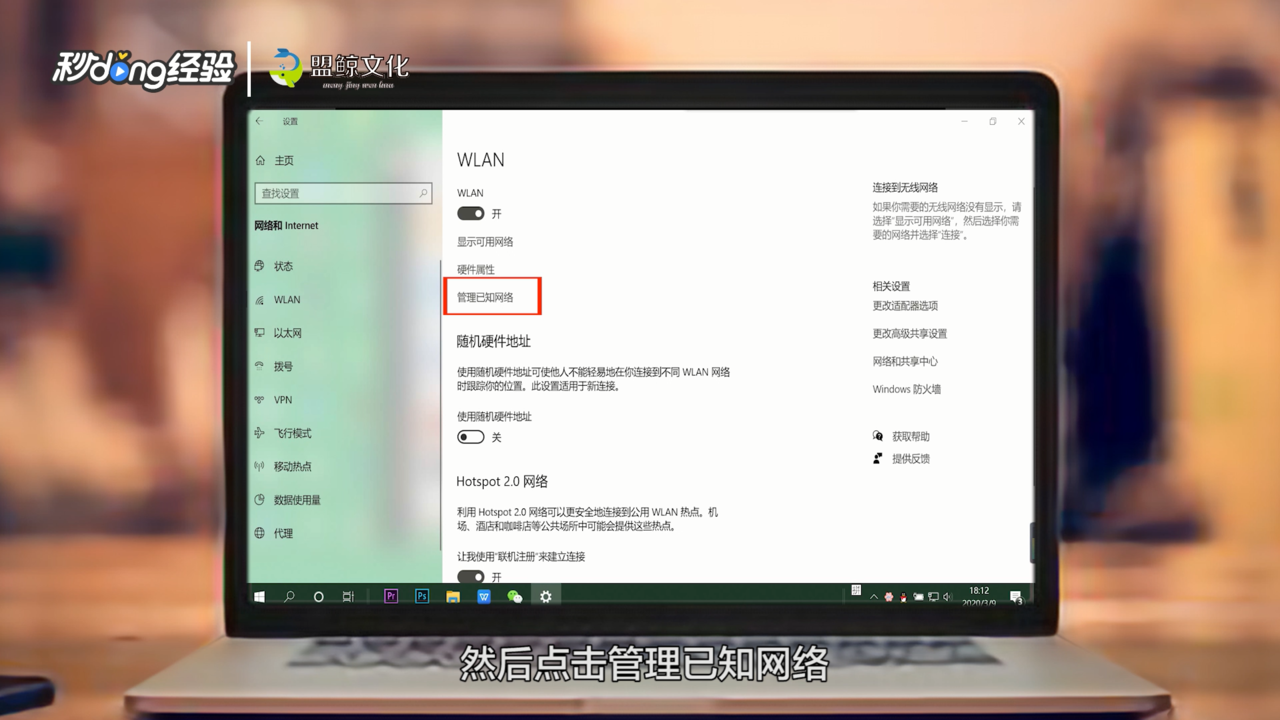The height and width of the screenshot is (720, 1280).
Task: Click 获取帮助 get help link
Action: [911, 436]
